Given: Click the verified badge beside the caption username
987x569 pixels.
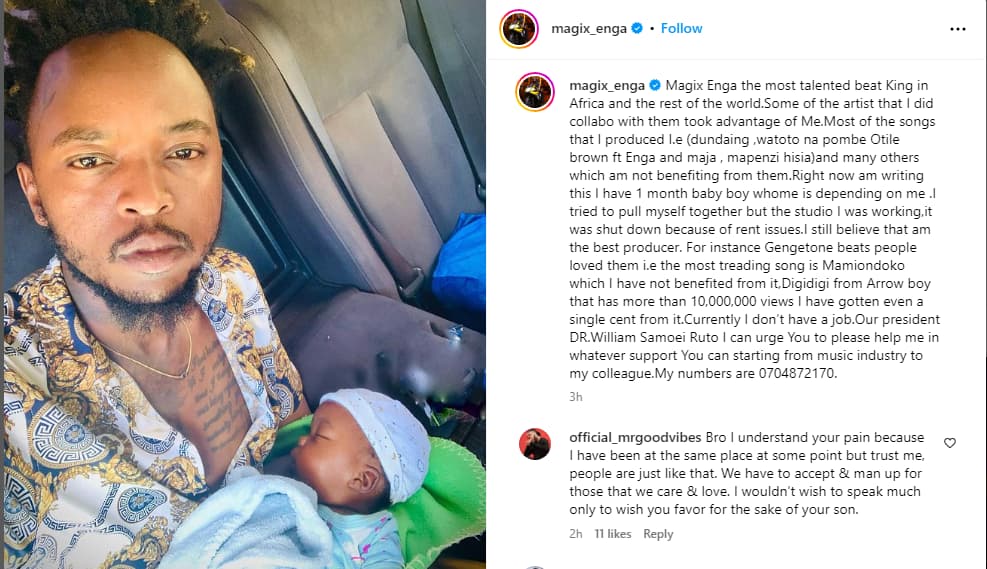Looking at the screenshot, I should point(655,85).
